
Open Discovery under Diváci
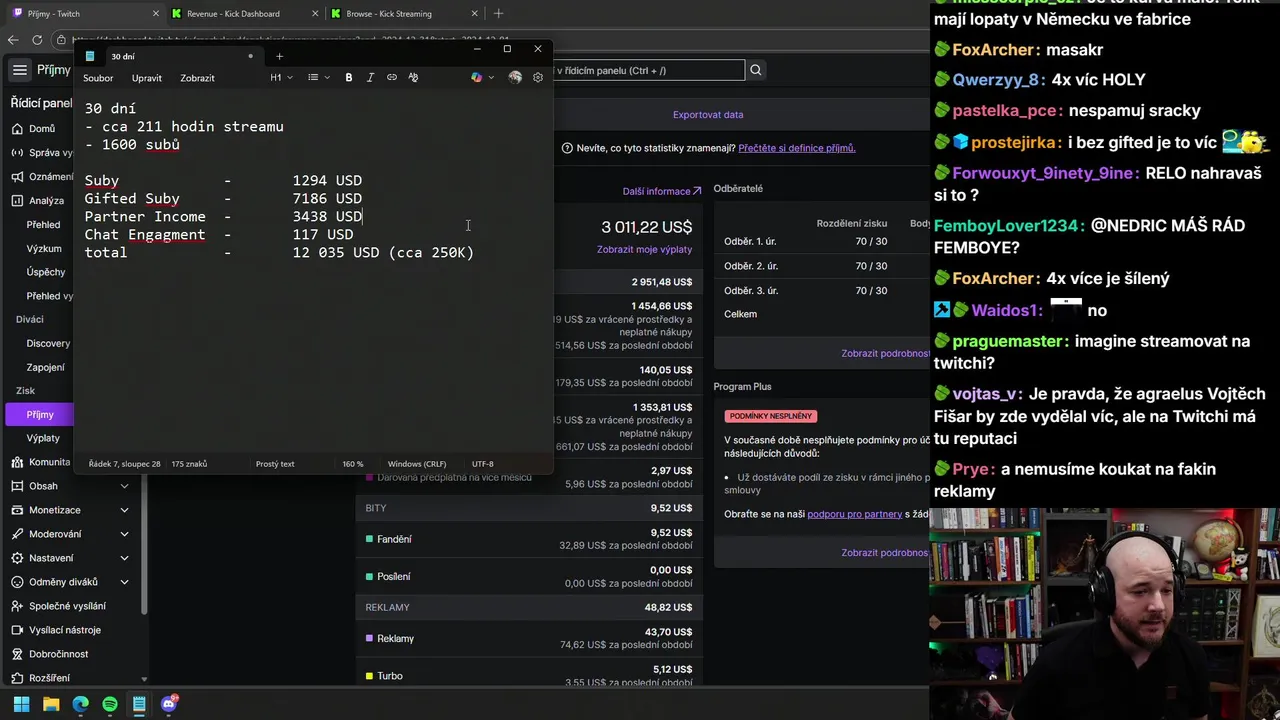[x=48, y=343]
